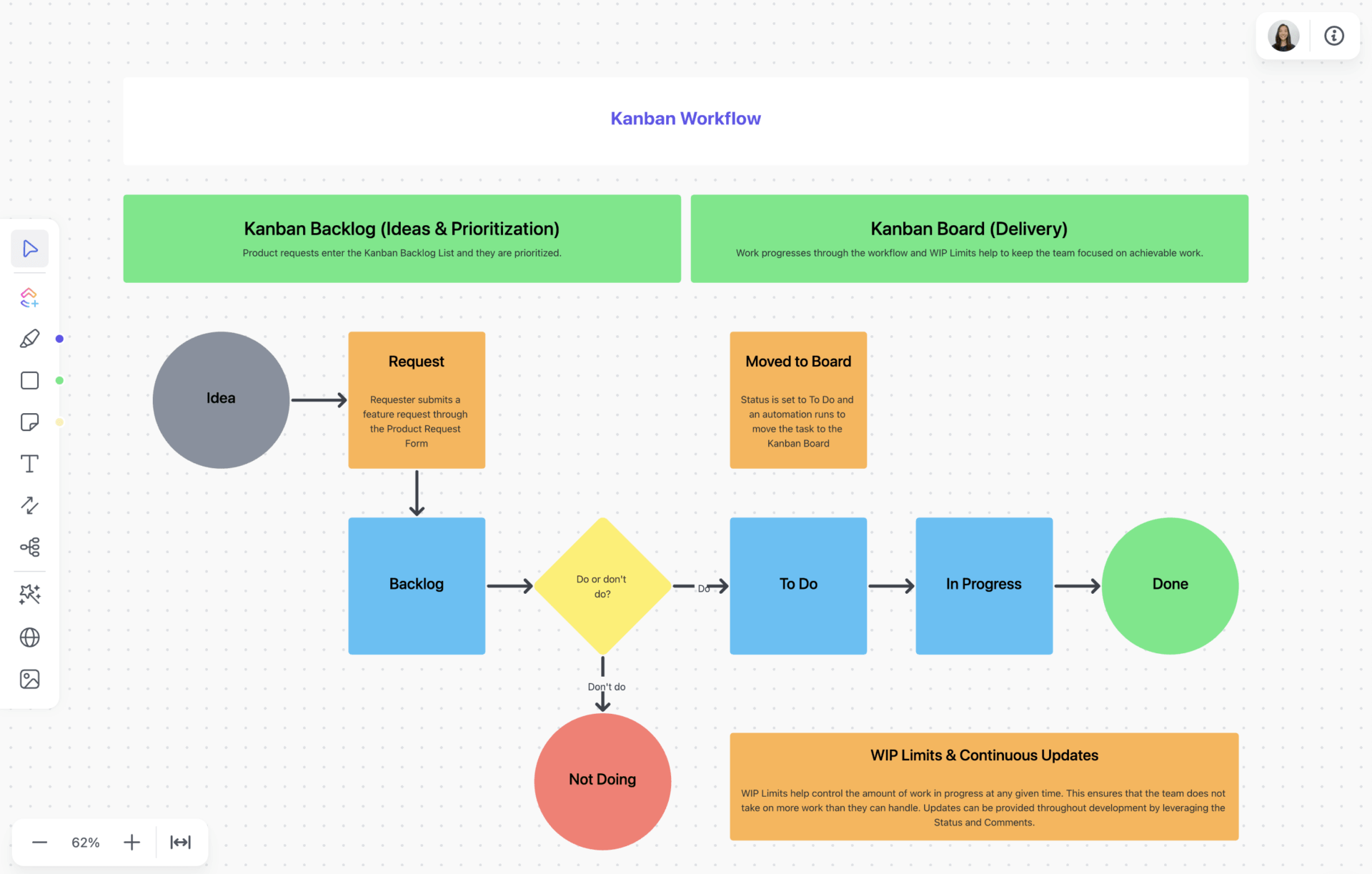Click the globe/web resource icon

click(x=31, y=636)
